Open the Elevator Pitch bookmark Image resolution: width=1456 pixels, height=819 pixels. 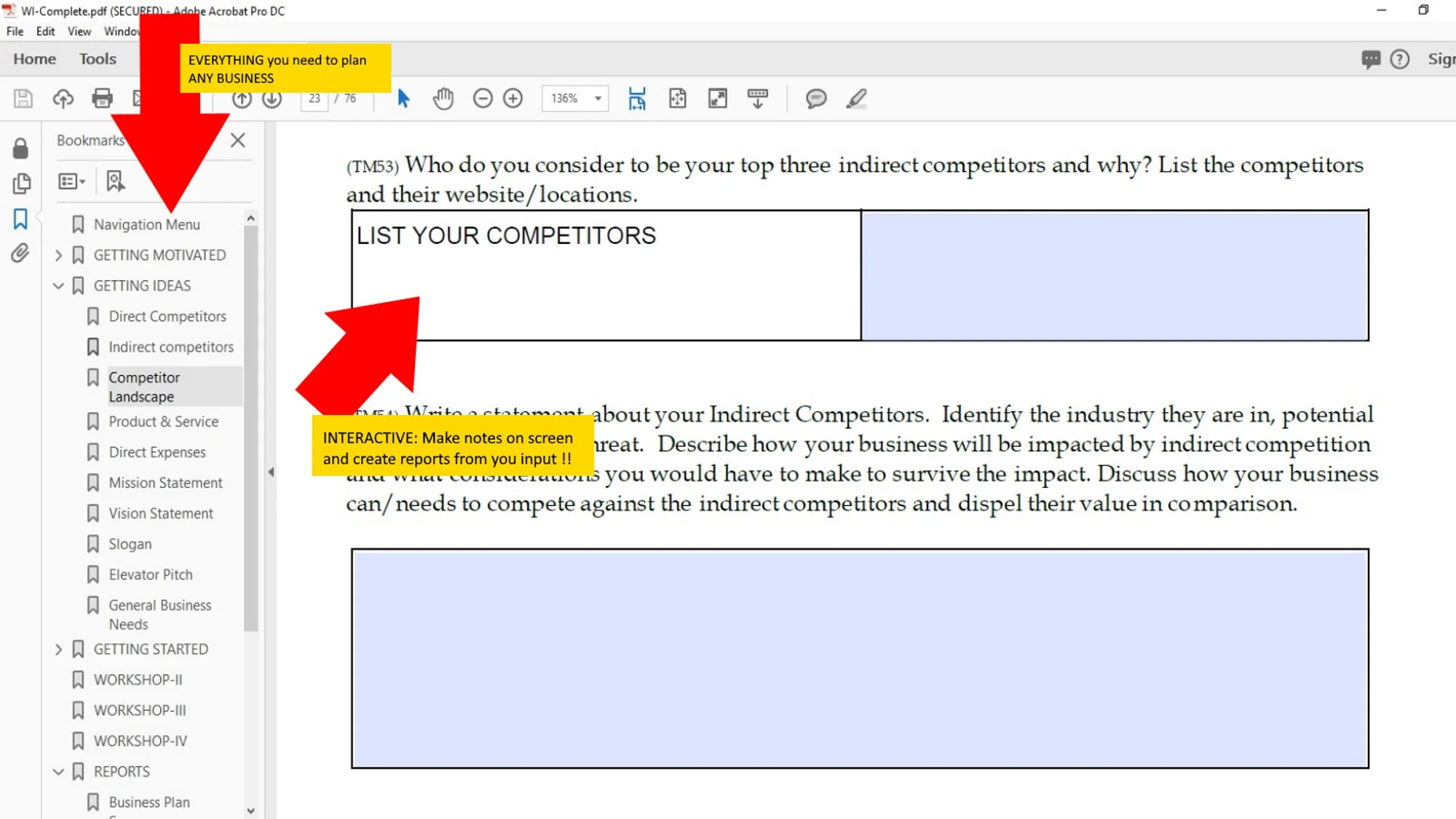coord(151,574)
